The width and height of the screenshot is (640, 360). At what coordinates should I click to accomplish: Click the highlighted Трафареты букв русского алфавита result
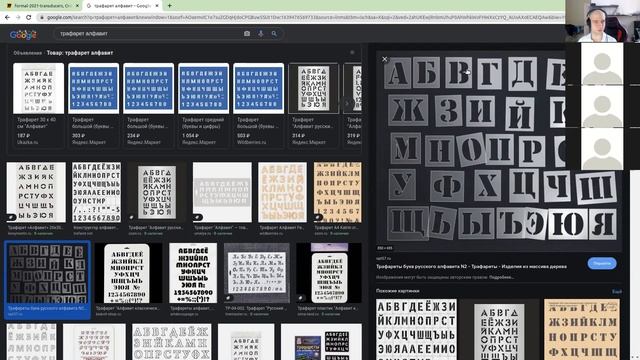pos(47,280)
